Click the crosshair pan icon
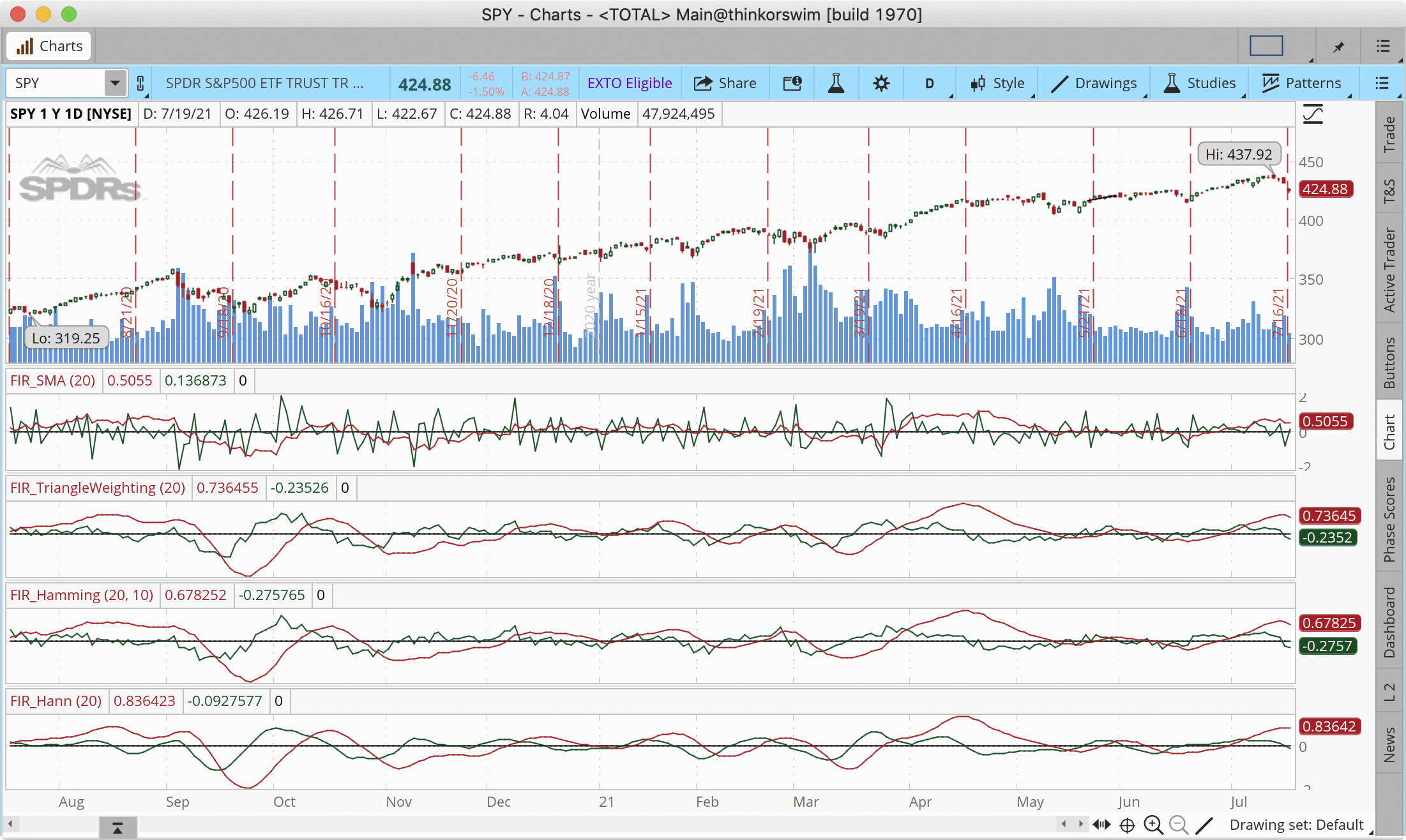Image resolution: width=1406 pixels, height=840 pixels. click(x=1128, y=825)
